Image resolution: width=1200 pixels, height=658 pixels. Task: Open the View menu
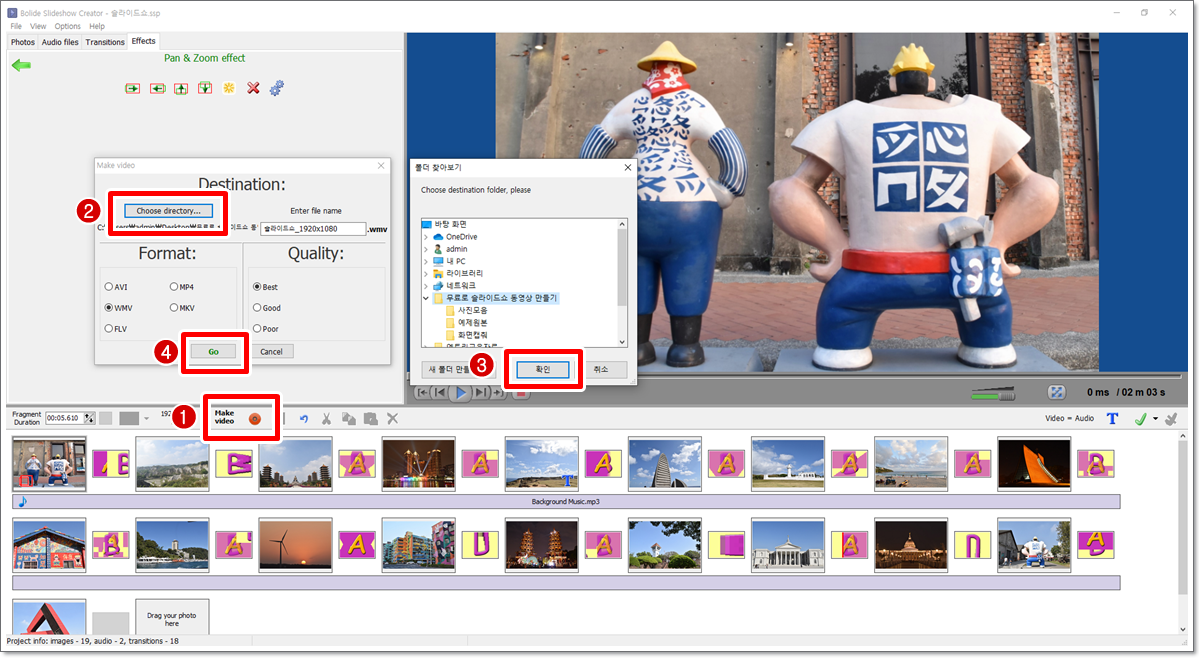tap(38, 26)
